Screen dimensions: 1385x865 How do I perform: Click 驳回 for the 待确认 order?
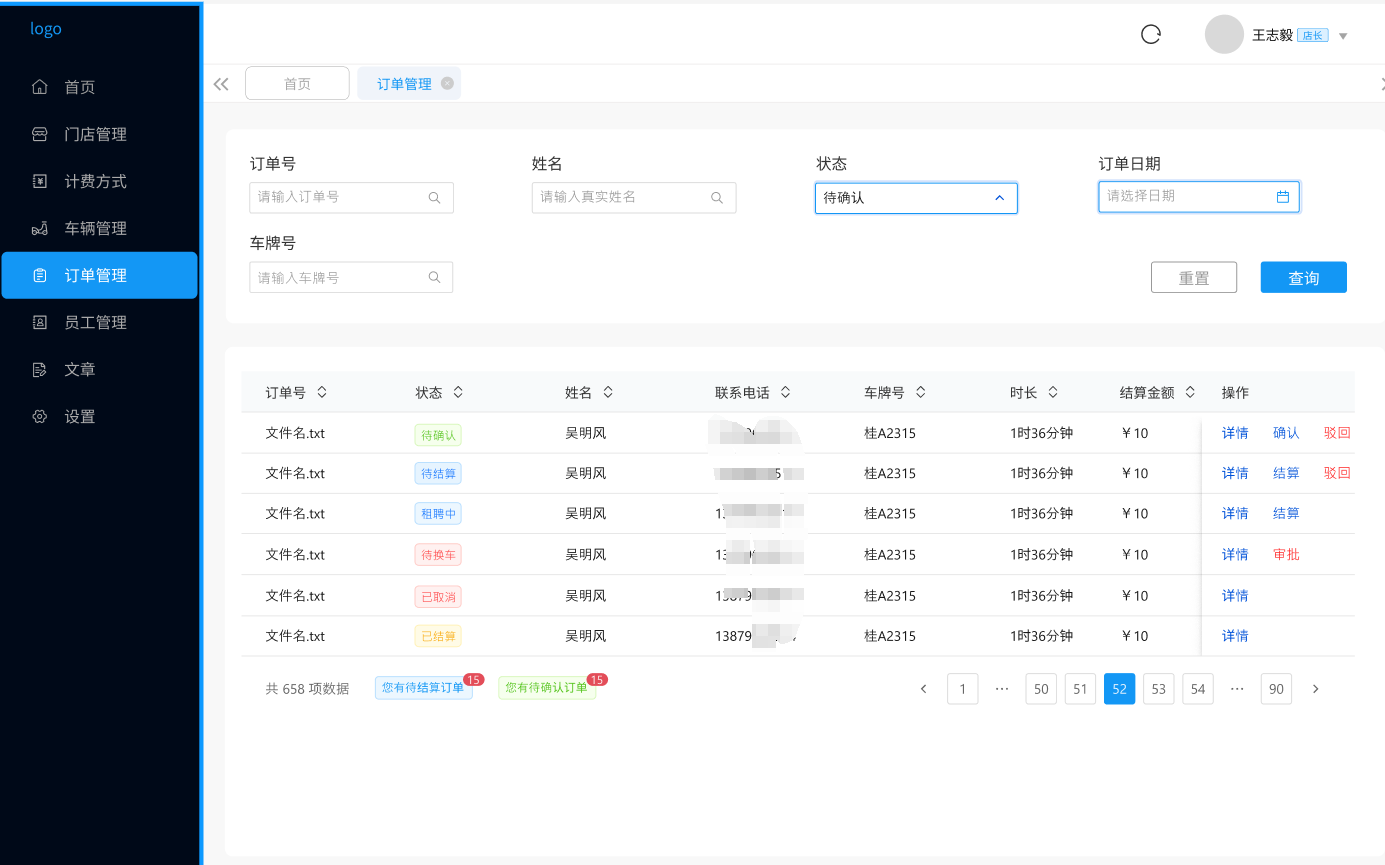[1337, 433]
